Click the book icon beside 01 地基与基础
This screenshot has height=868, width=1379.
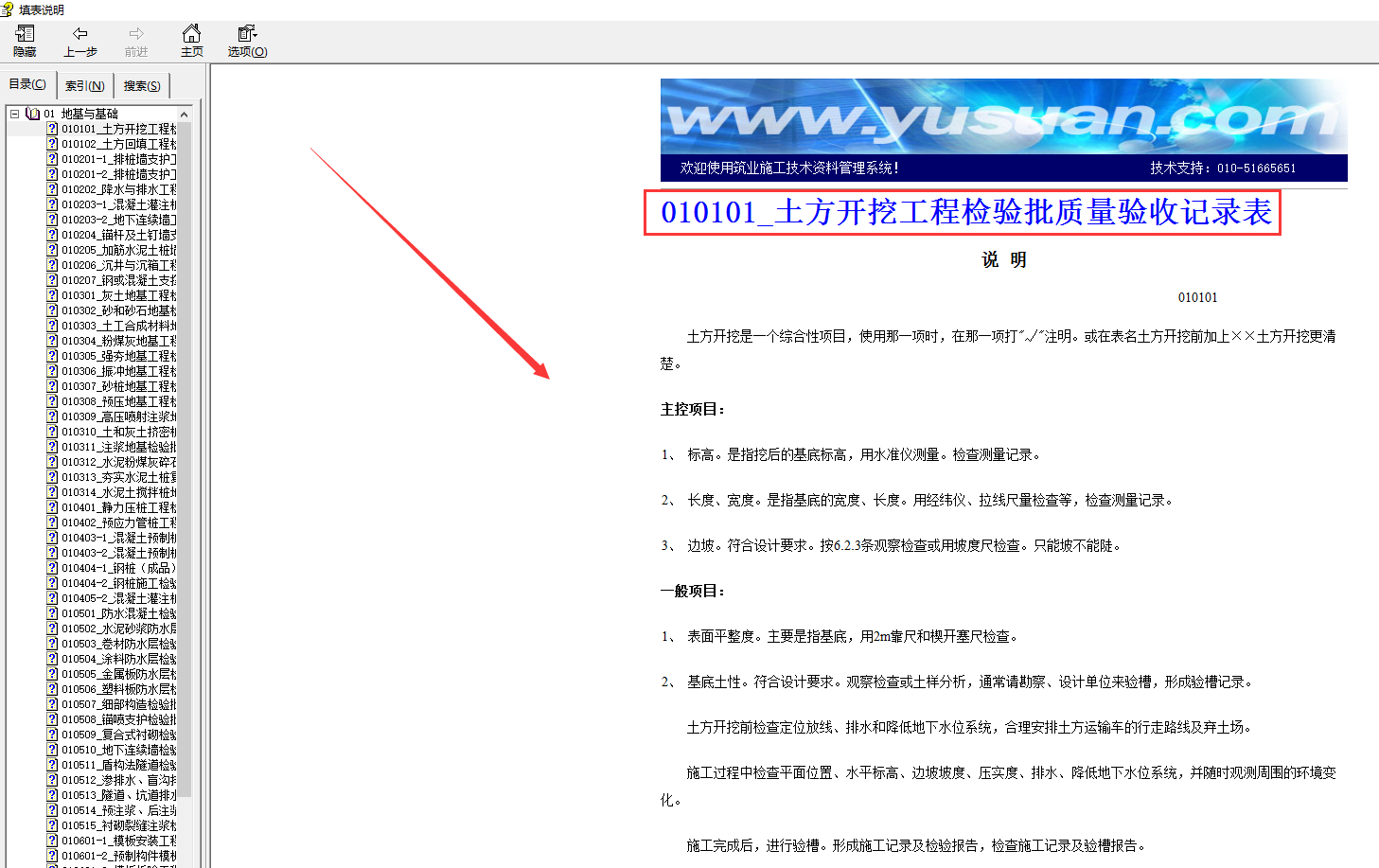(x=33, y=114)
